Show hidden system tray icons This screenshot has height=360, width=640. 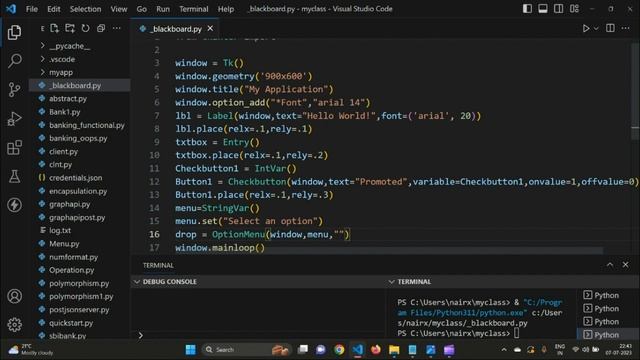pos(504,350)
